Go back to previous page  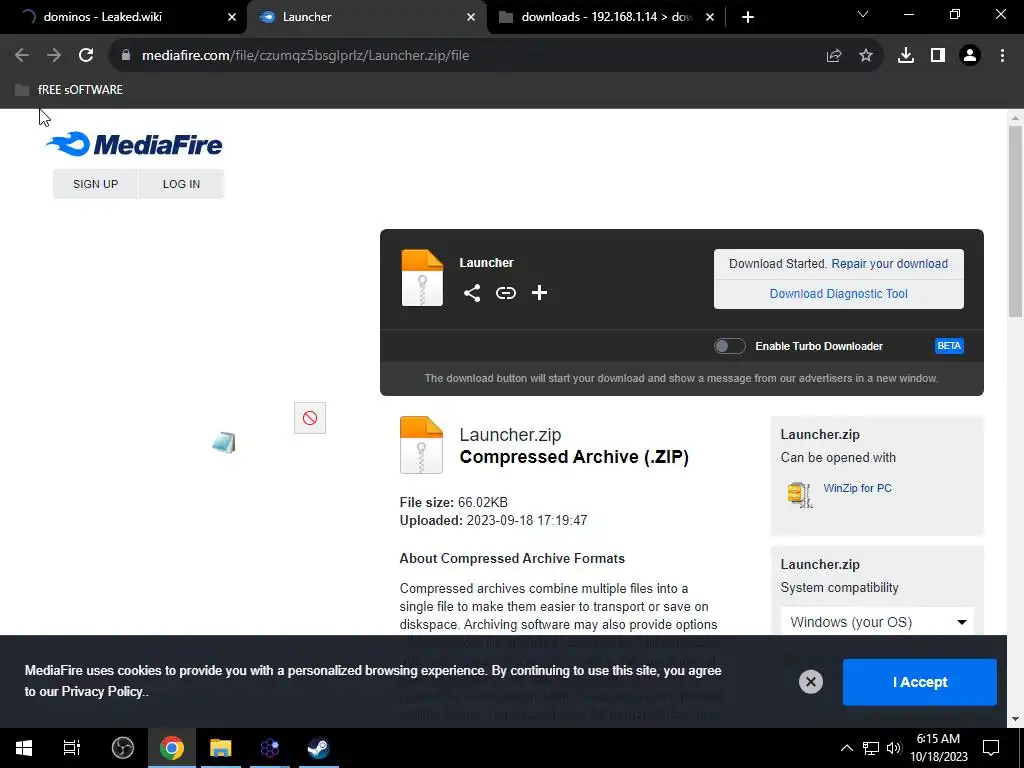point(22,56)
